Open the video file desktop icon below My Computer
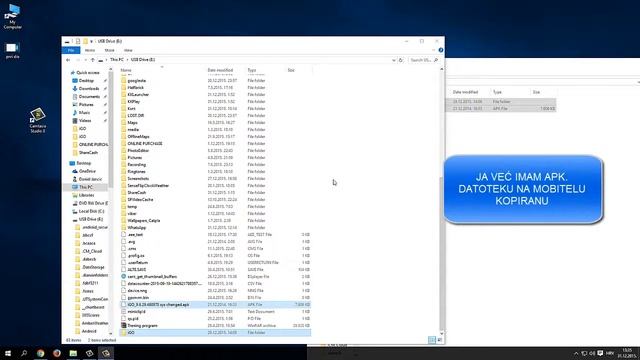The height and width of the screenshot is (360, 640). point(12,51)
